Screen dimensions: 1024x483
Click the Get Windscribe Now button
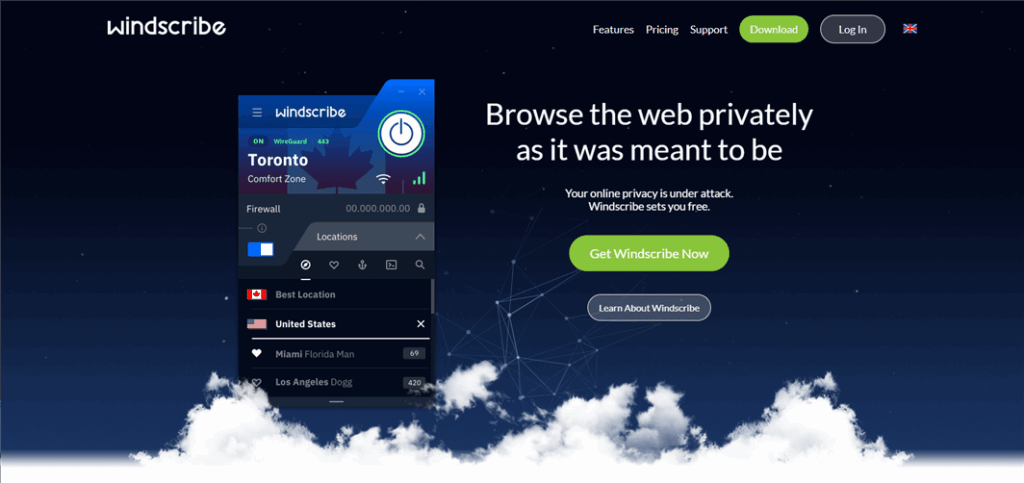coord(649,253)
